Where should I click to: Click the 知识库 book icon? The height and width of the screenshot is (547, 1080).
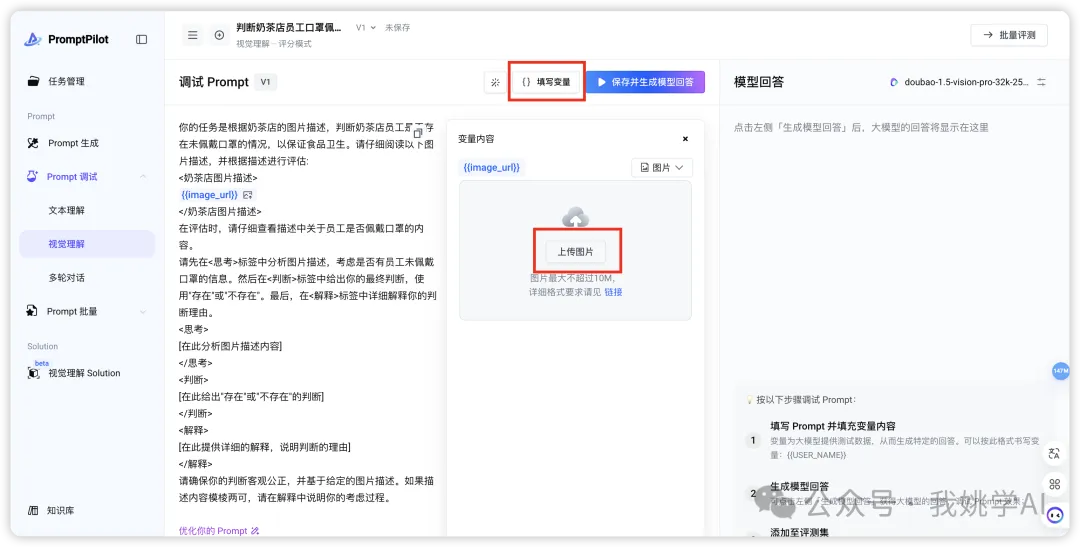tap(33, 510)
